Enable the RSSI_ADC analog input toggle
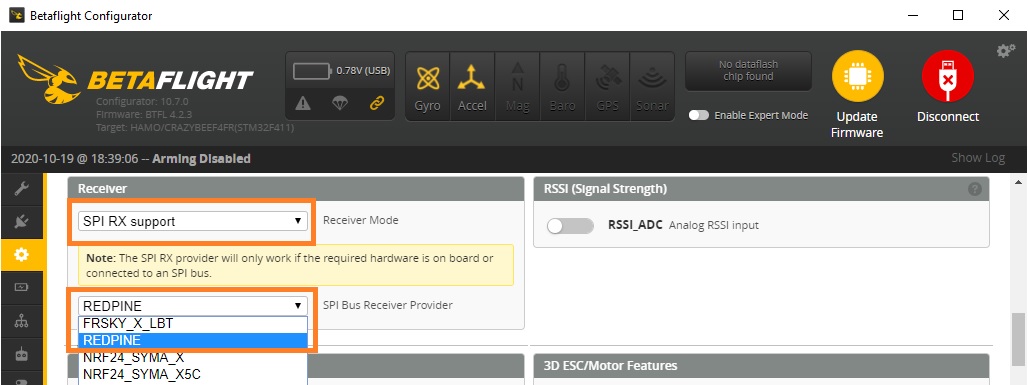1028x385 pixels. [x=570, y=226]
